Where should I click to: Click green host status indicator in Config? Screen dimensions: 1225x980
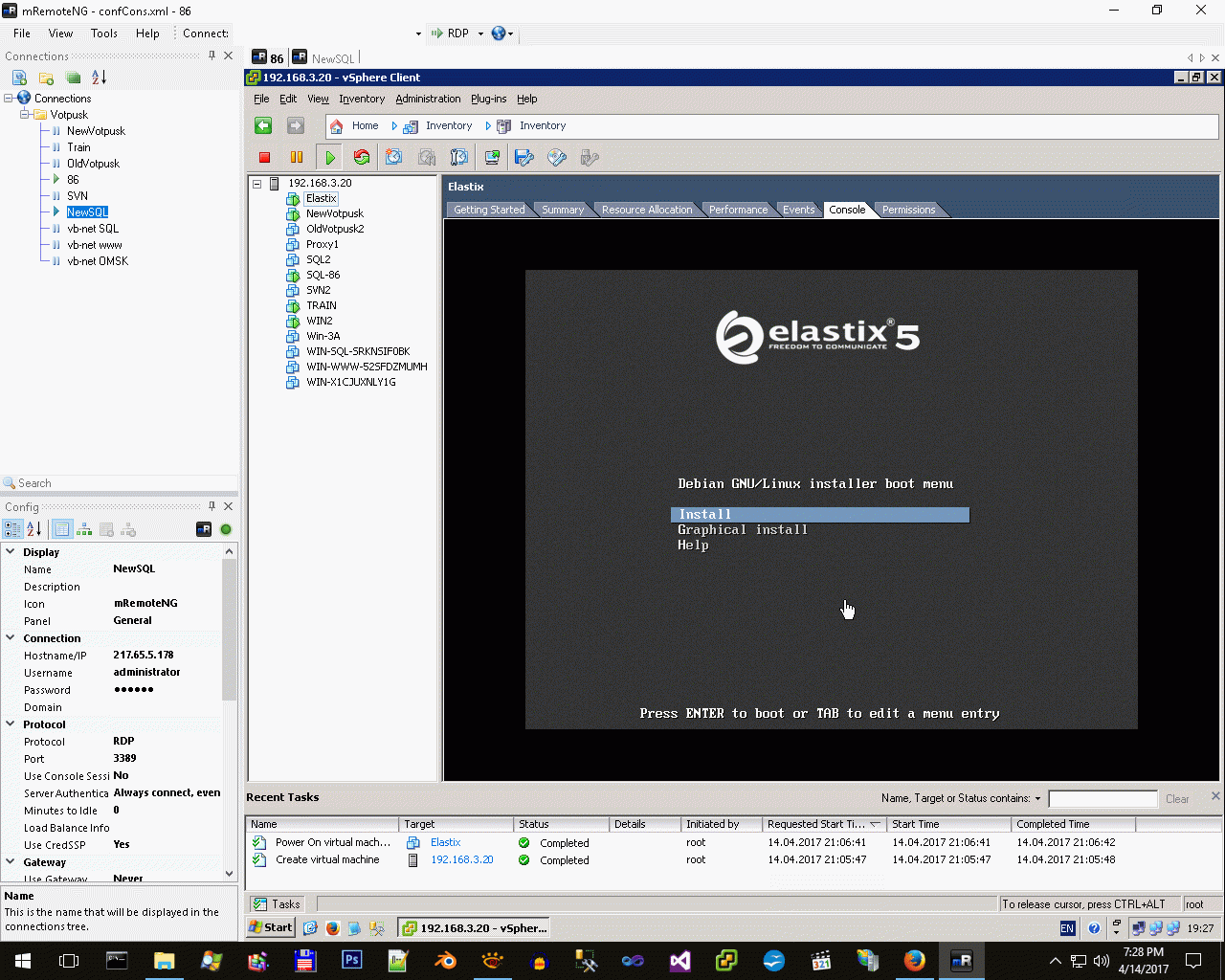pyautogui.click(x=226, y=529)
